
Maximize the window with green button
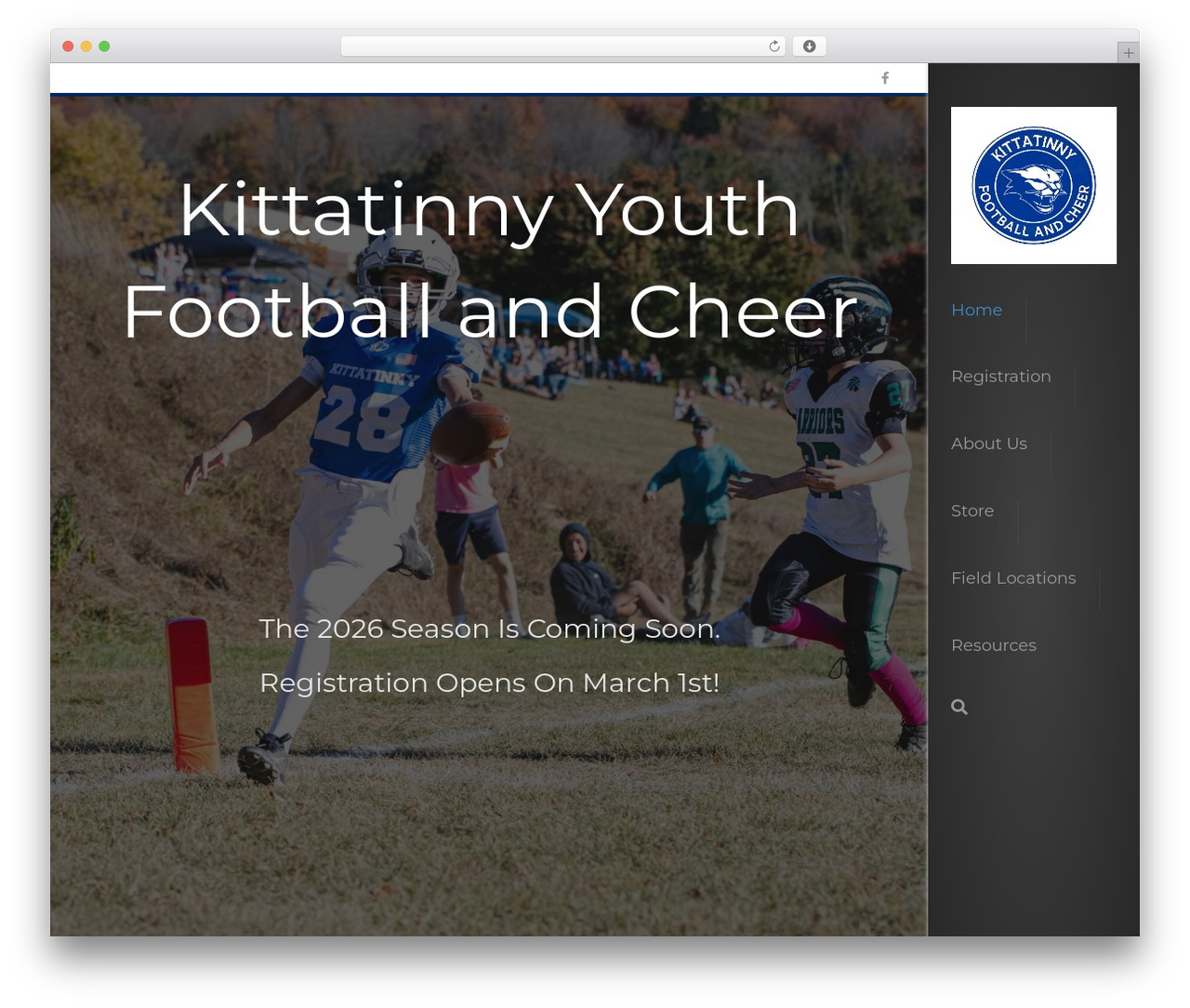[104, 46]
